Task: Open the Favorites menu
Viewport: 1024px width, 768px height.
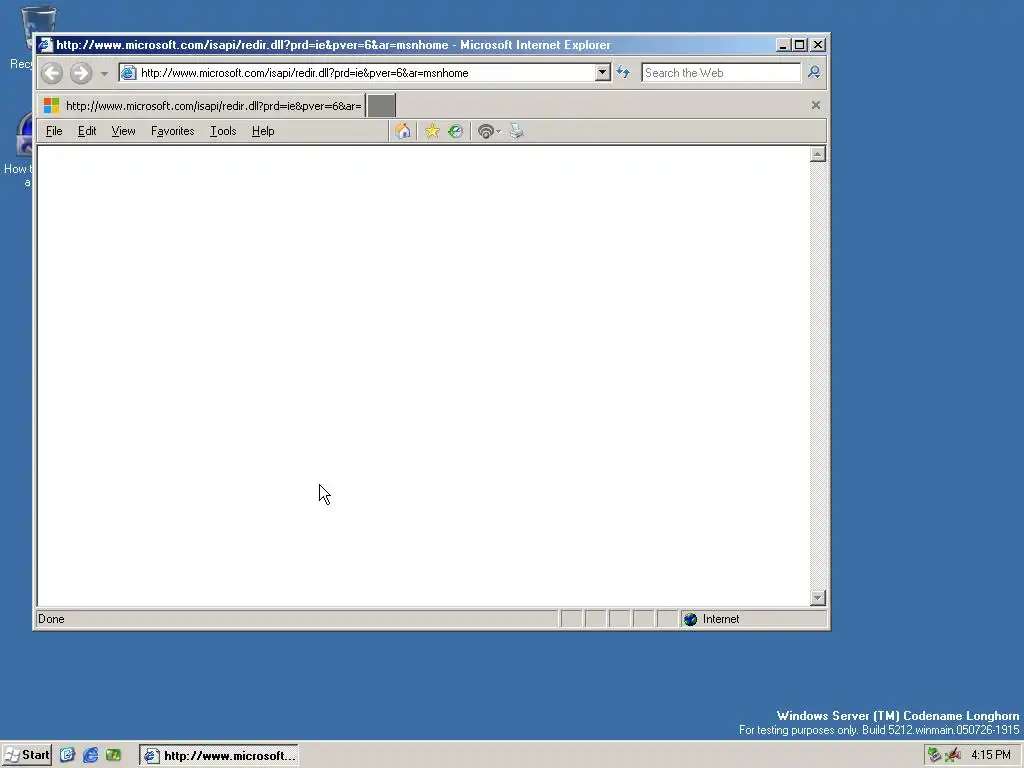Action: tap(172, 131)
